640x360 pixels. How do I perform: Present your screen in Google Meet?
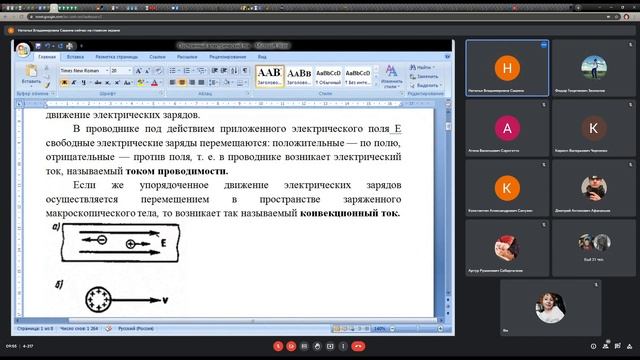tap(330, 346)
